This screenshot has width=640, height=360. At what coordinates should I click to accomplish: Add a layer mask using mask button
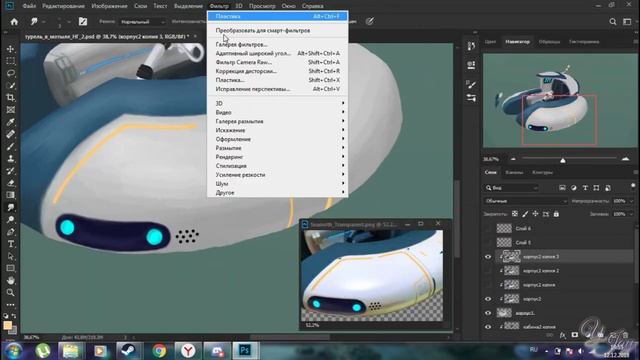click(x=575, y=335)
